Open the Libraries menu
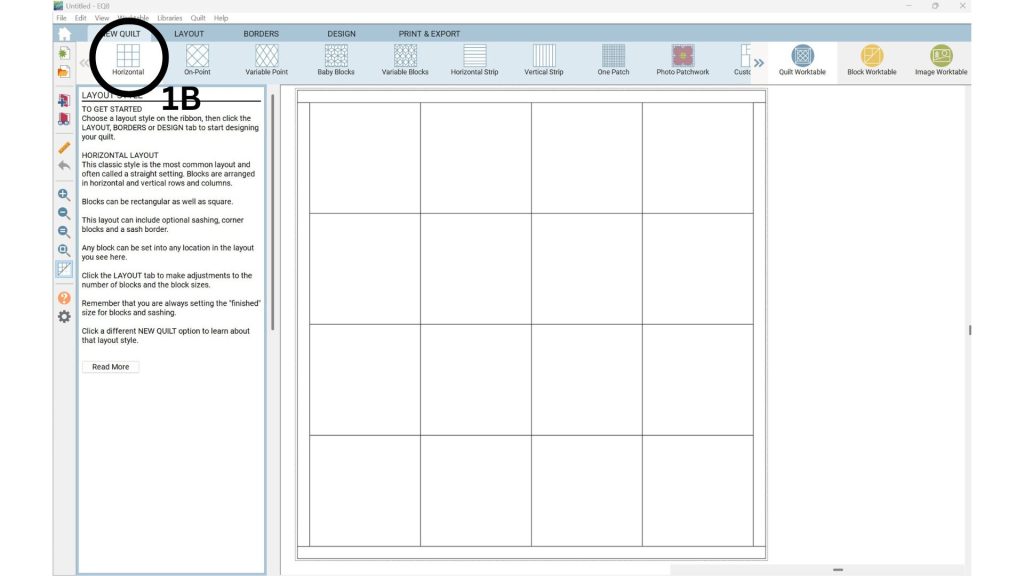The image size is (1024, 576). coord(169,18)
